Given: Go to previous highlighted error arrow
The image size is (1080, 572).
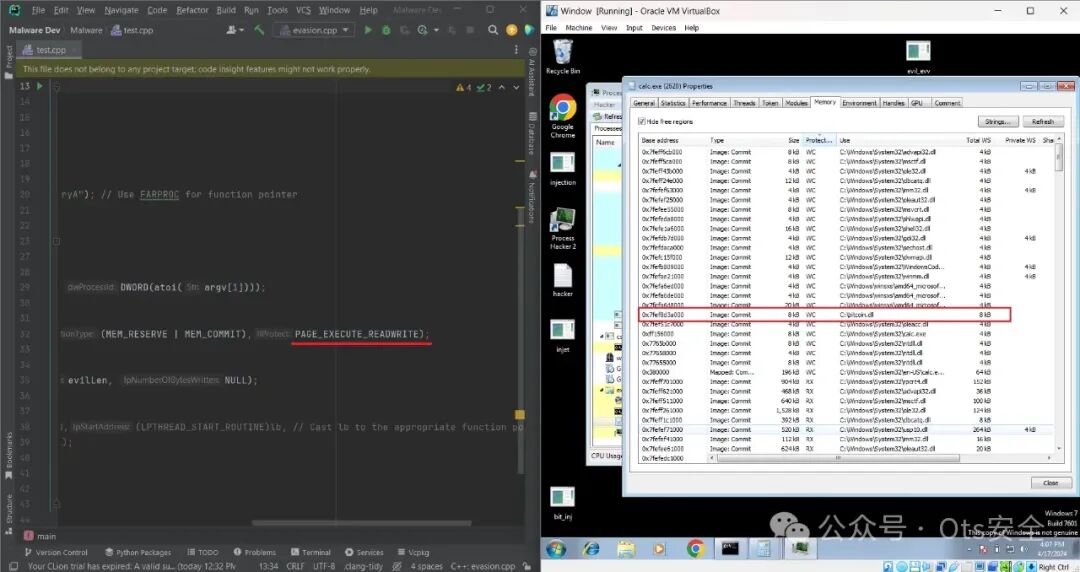Looking at the screenshot, I should (501, 88).
